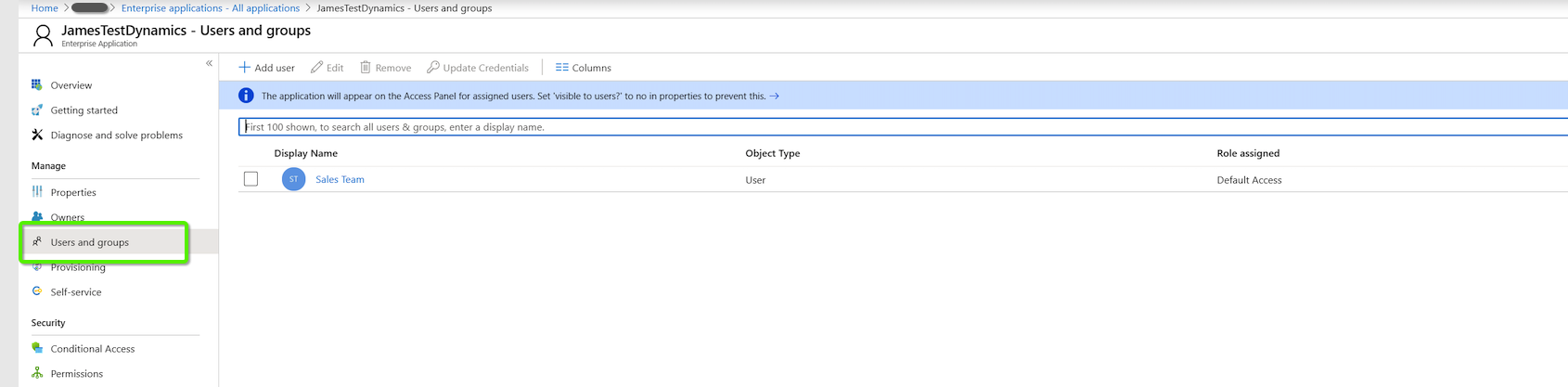Click the ST avatar for Sales Team
Viewport: 1568px width, 387px height.
[293, 179]
